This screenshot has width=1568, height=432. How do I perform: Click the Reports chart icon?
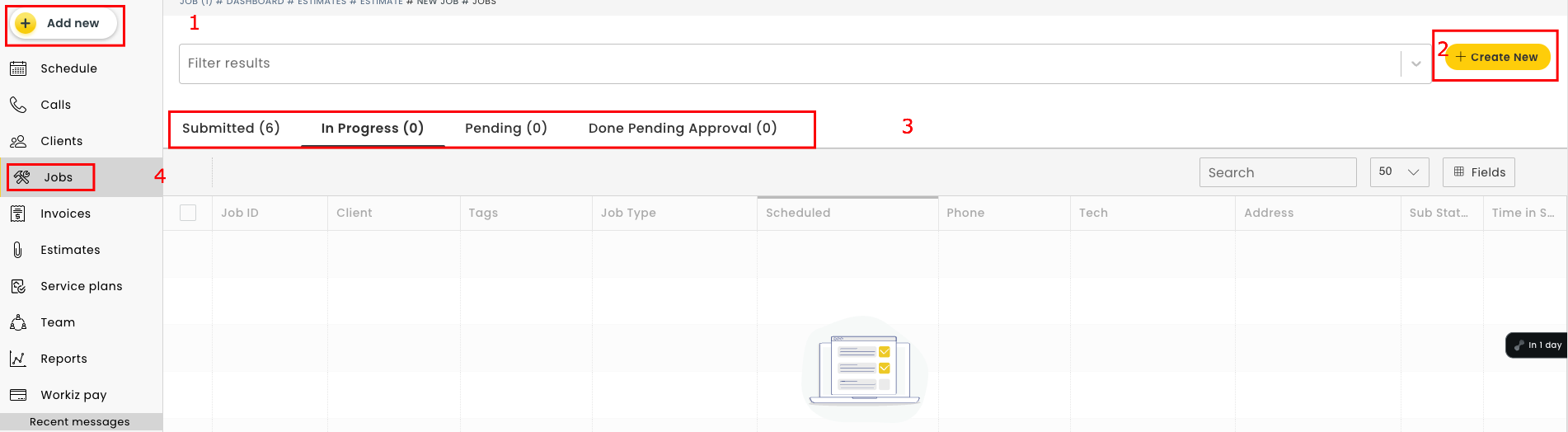tap(18, 359)
